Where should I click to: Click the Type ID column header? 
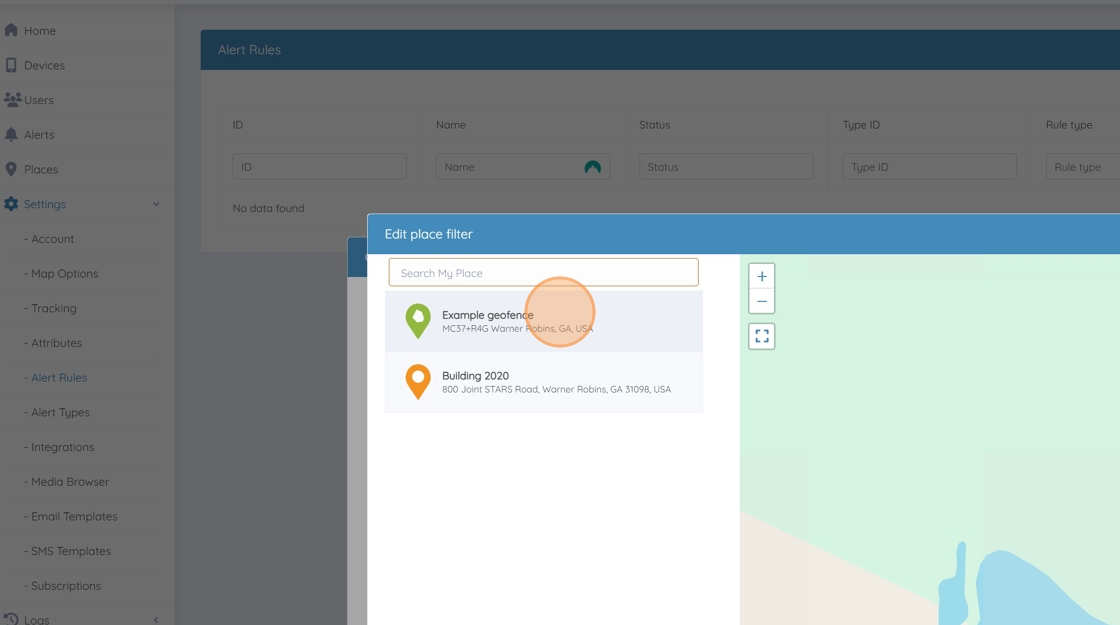861,124
